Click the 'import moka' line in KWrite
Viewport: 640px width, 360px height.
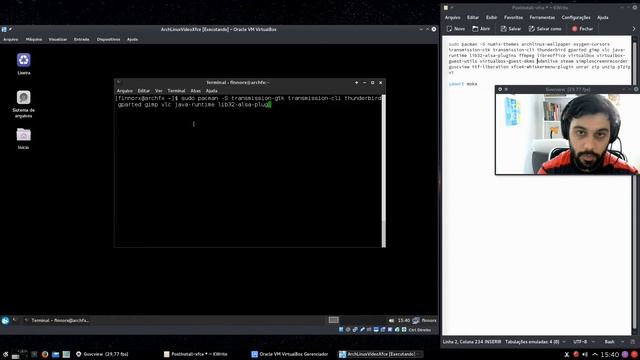[463, 84]
